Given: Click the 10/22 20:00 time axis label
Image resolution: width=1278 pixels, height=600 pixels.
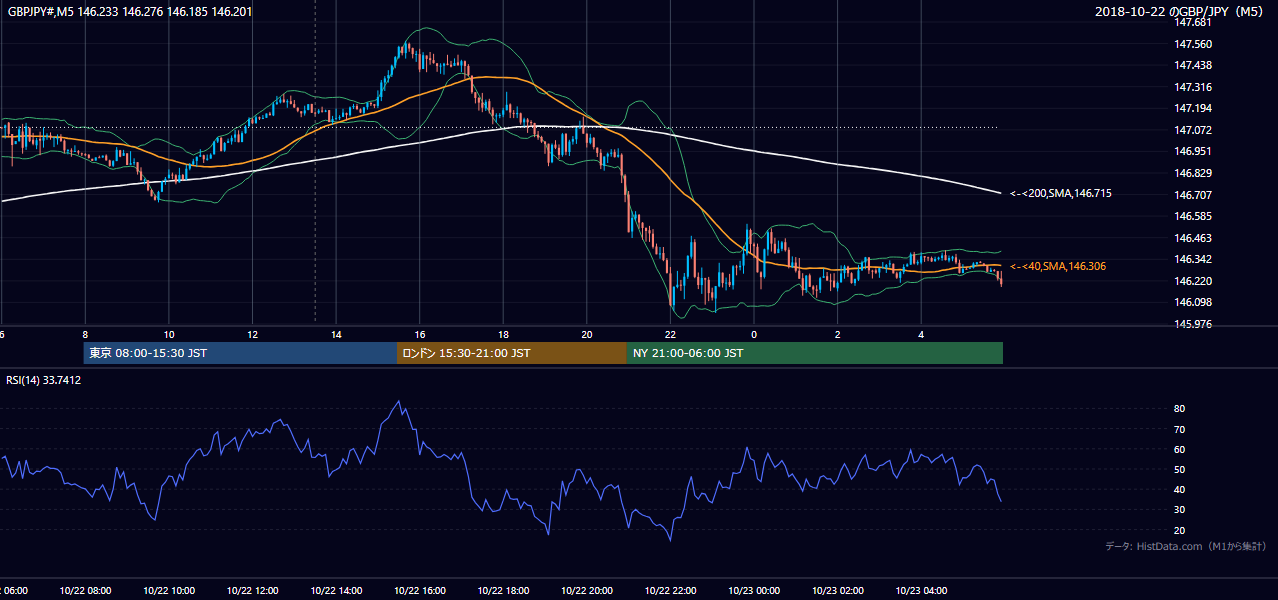Looking at the screenshot, I should pos(587,591).
